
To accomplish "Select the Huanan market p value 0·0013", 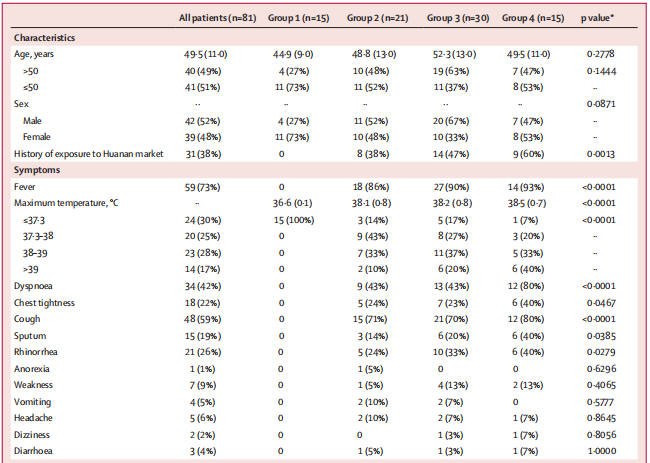I will (601, 154).
